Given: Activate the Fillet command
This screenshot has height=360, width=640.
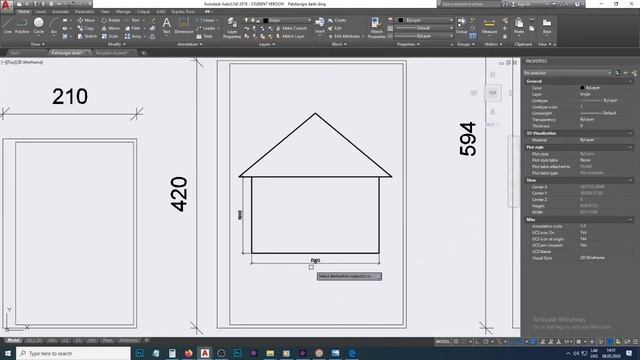Looking at the screenshot, I should coord(133,28).
